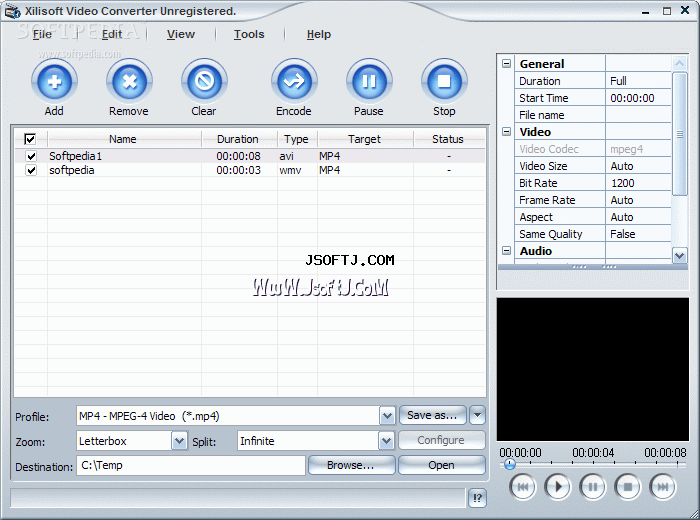Collapse the Video property group
This screenshot has height=520, width=700.
point(506,132)
